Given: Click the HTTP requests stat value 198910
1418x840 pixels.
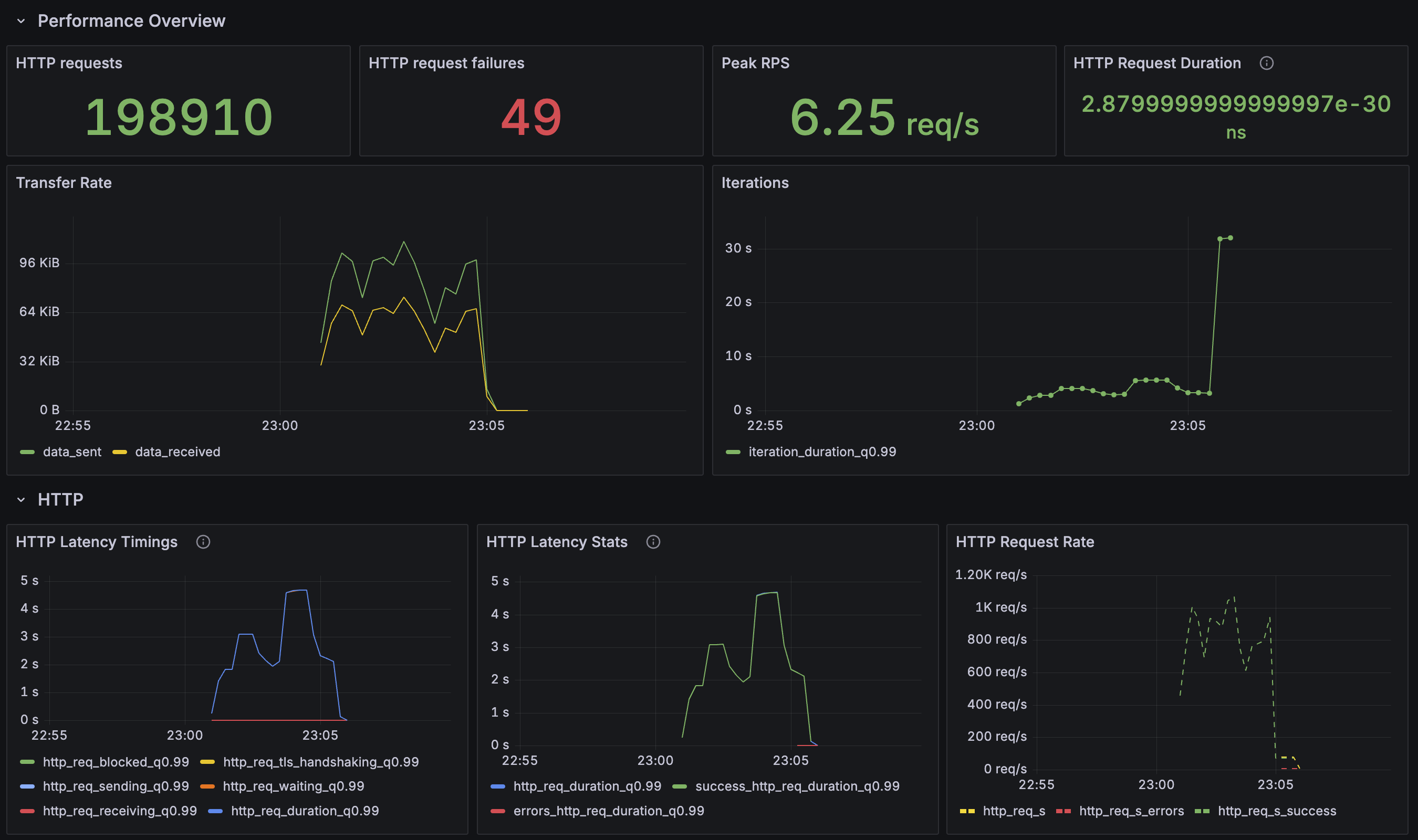Looking at the screenshot, I should coord(179,117).
